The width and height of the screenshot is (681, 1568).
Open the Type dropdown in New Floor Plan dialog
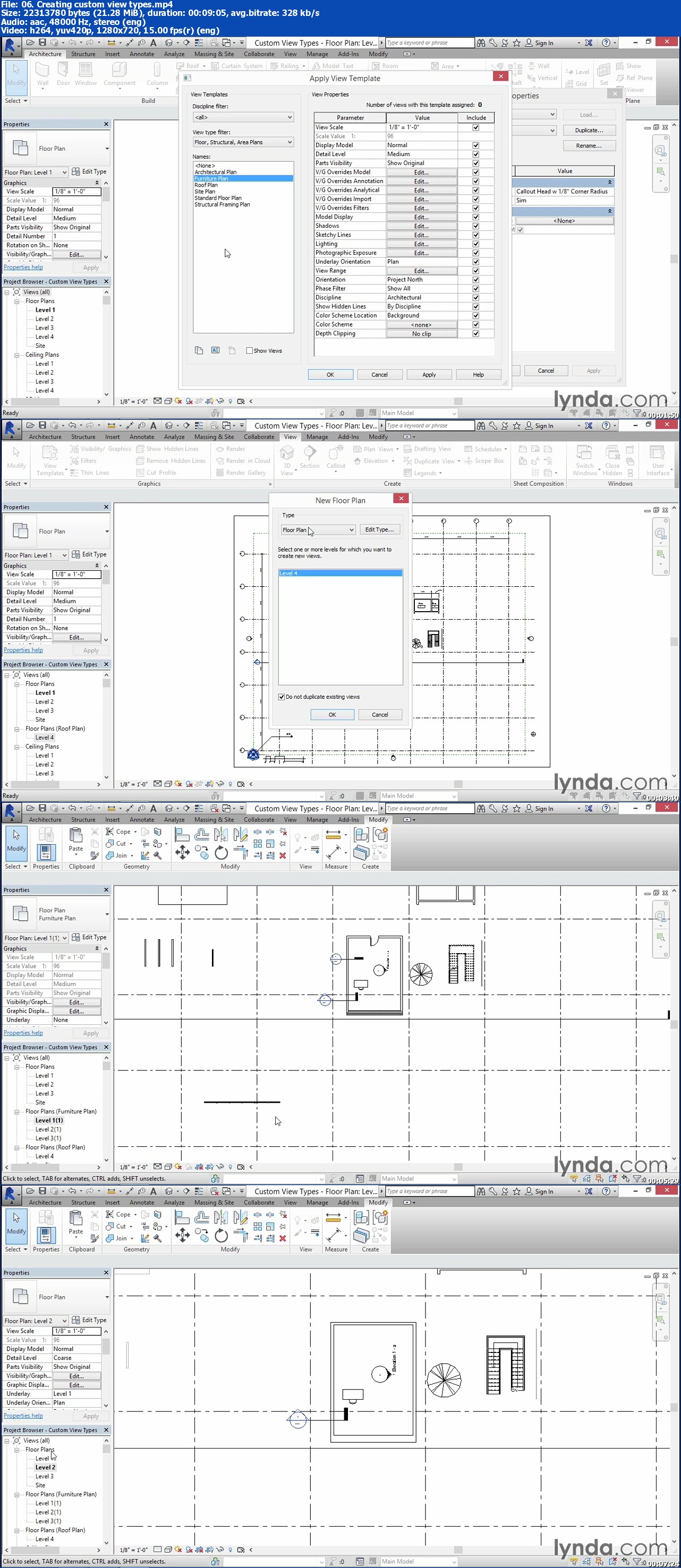(318, 529)
